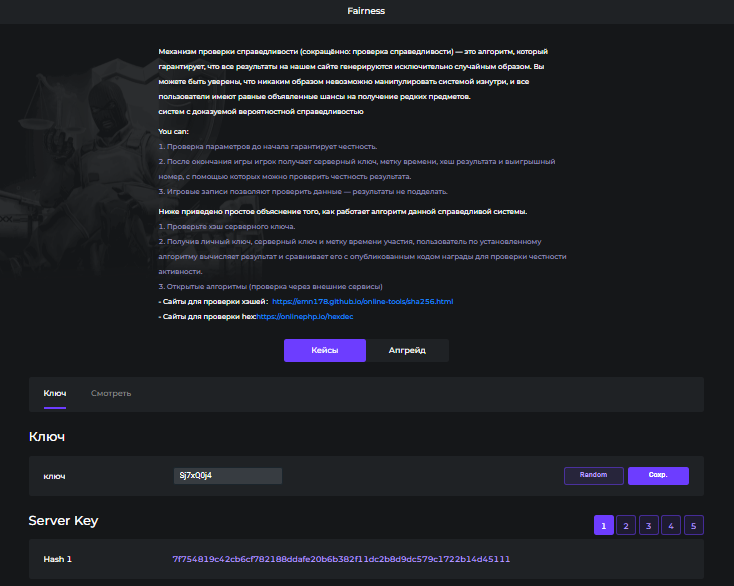Viewport: 734px width, 586px height.
Task: Jump to server key page 5
Action: pyautogui.click(x=694, y=525)
